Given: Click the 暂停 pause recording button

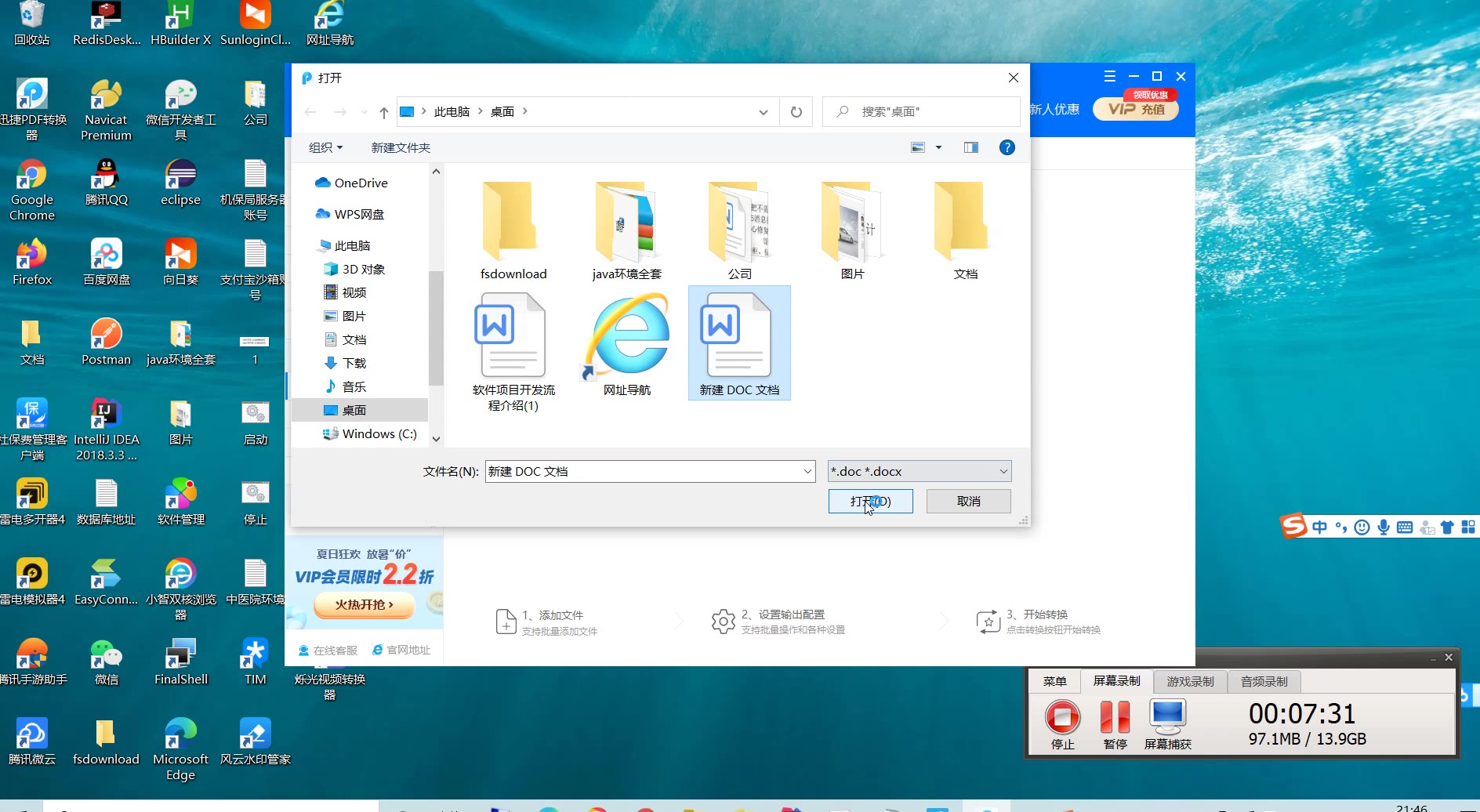Looking at the screenshot, I should [1115, 724].
